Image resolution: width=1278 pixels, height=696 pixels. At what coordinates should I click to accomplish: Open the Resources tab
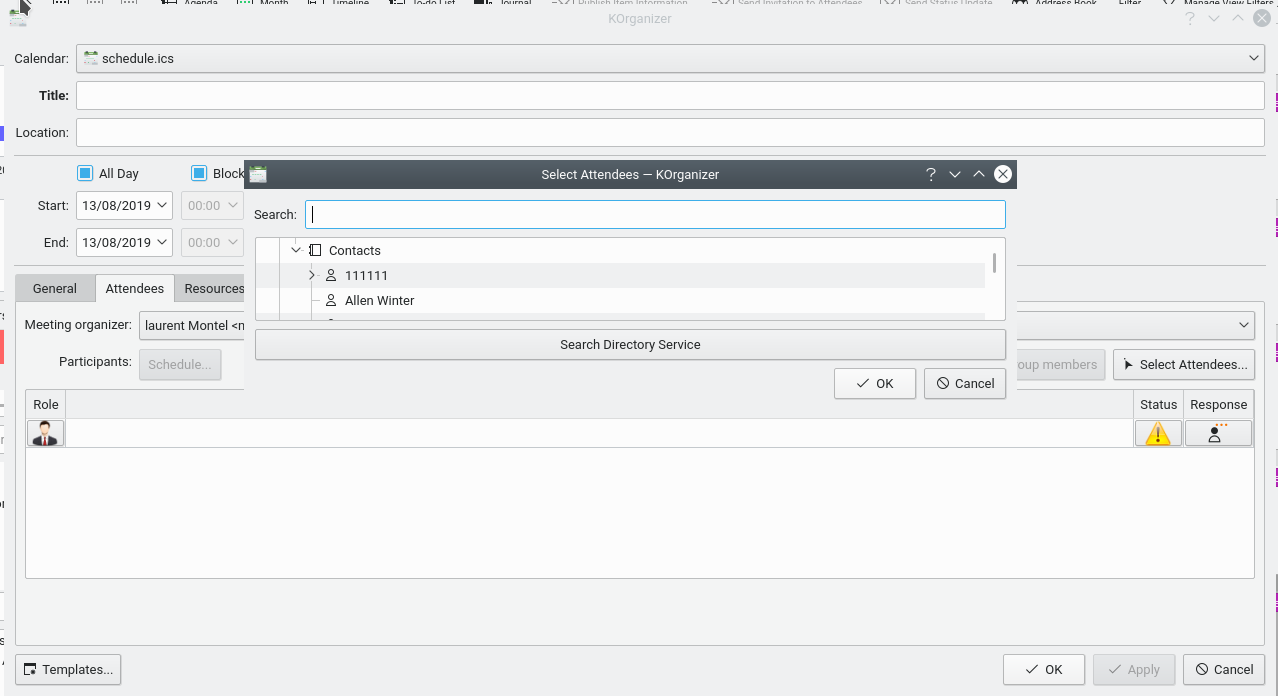211,289
